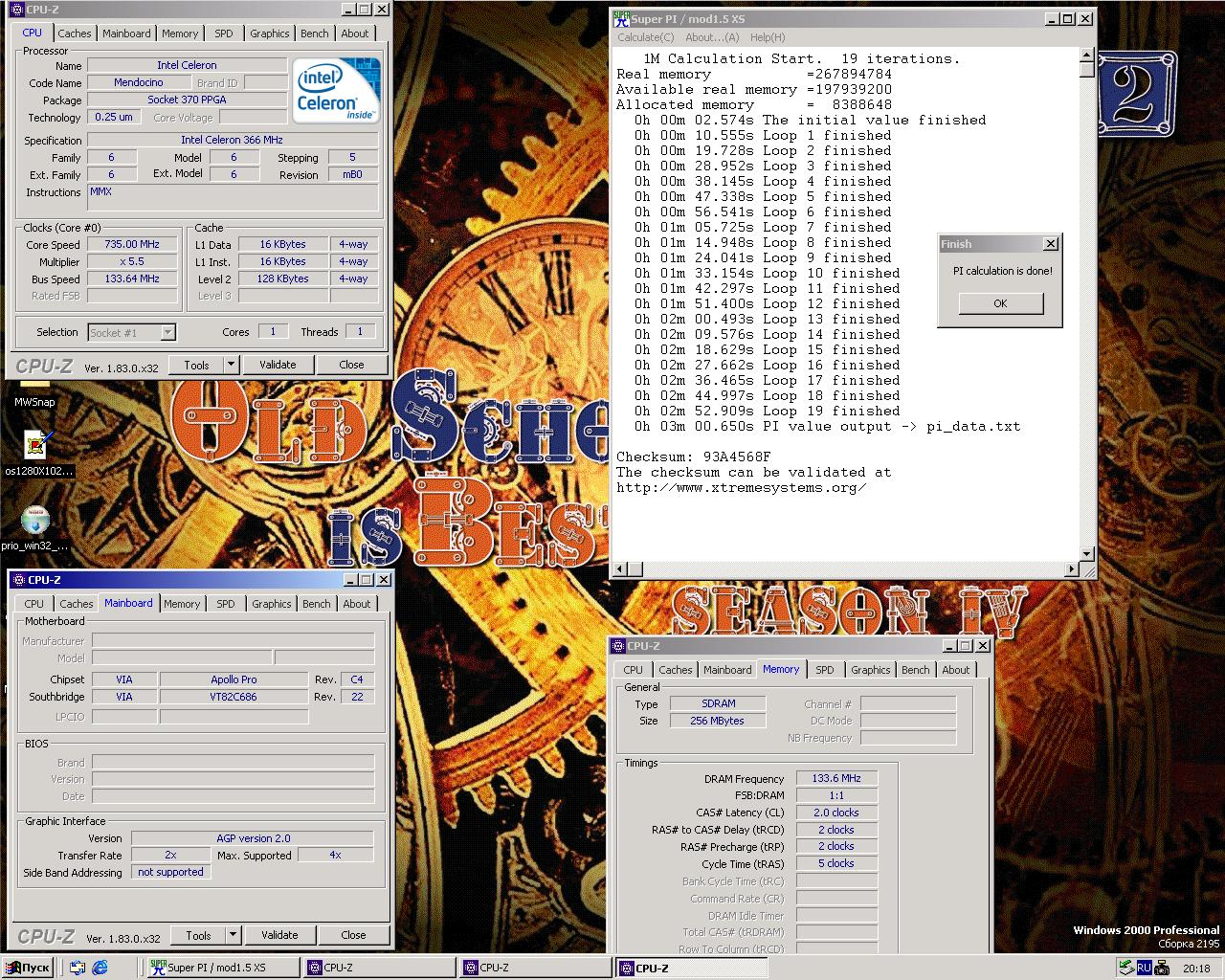
Task: Click the Apollo Pro chipset field
Action: click(234, 679)
